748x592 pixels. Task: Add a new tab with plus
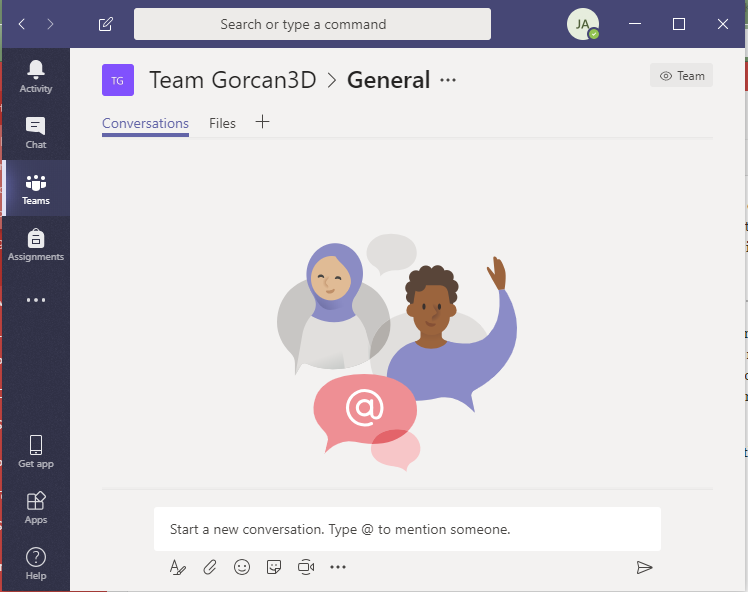[262, 122]
